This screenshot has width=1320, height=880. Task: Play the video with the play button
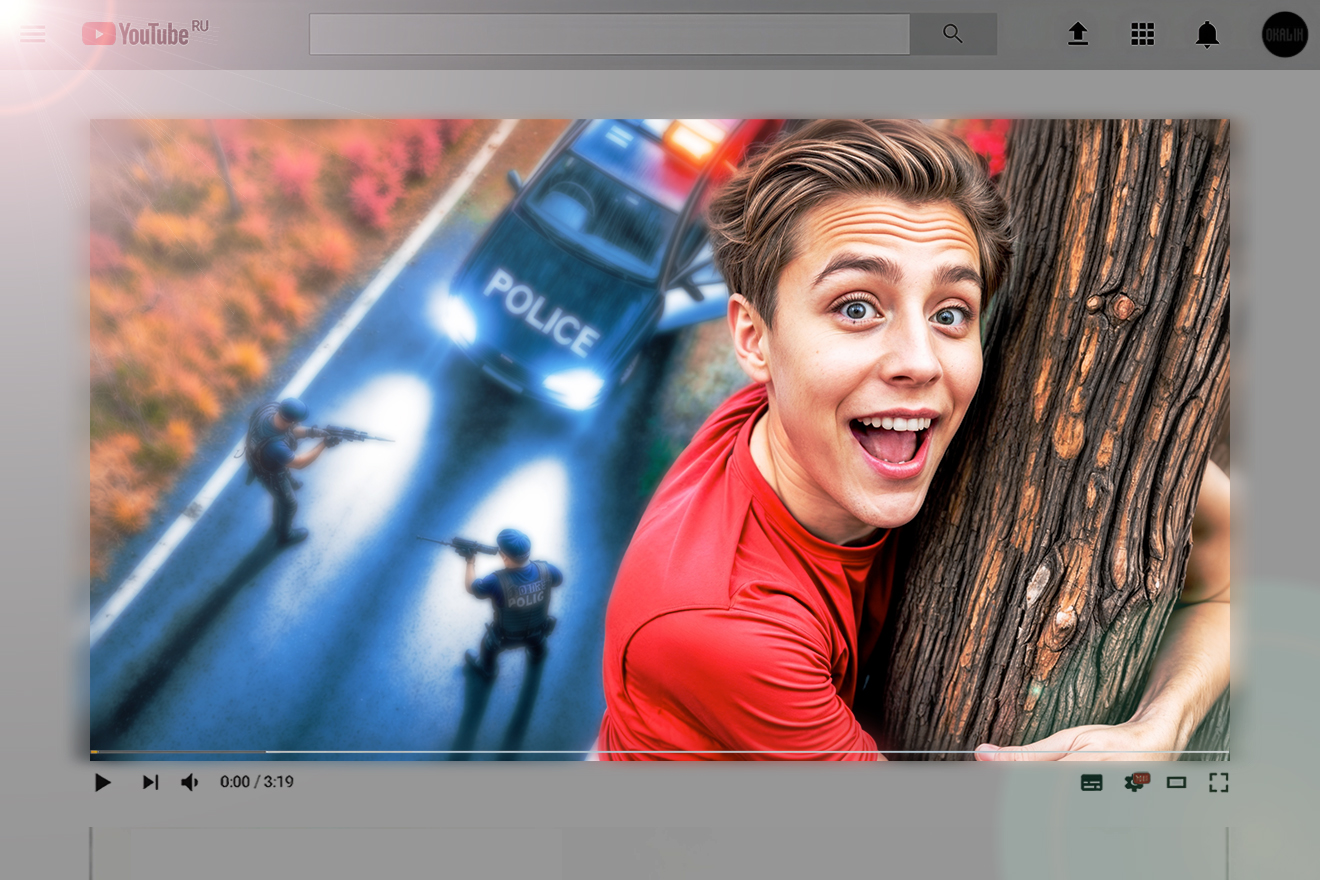point(102,782)
